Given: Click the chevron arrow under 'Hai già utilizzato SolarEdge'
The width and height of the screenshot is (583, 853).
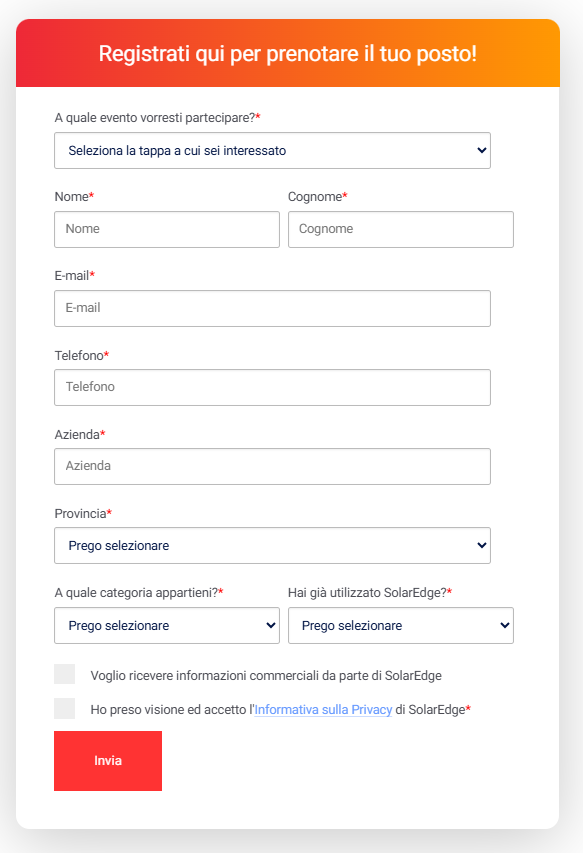Looking at the screenshot, I should pyautogui.click(x=505, y=626).
